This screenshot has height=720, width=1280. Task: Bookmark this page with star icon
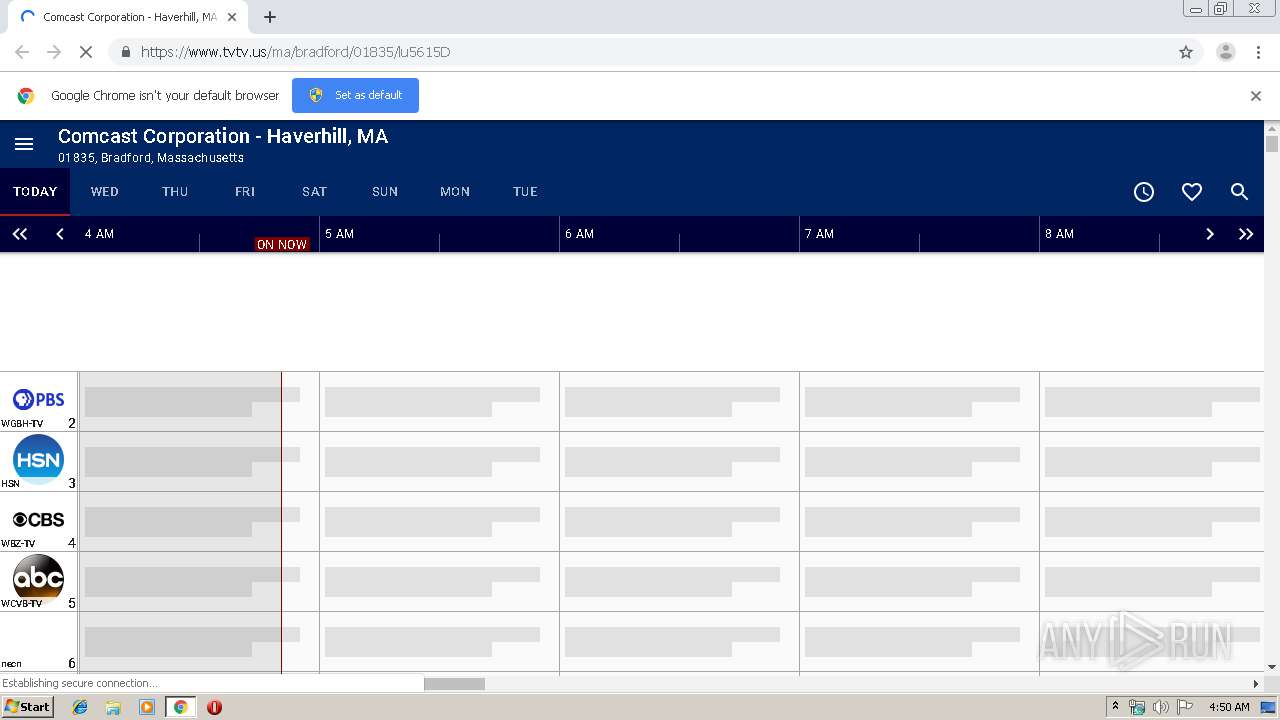click(1186, 52)
